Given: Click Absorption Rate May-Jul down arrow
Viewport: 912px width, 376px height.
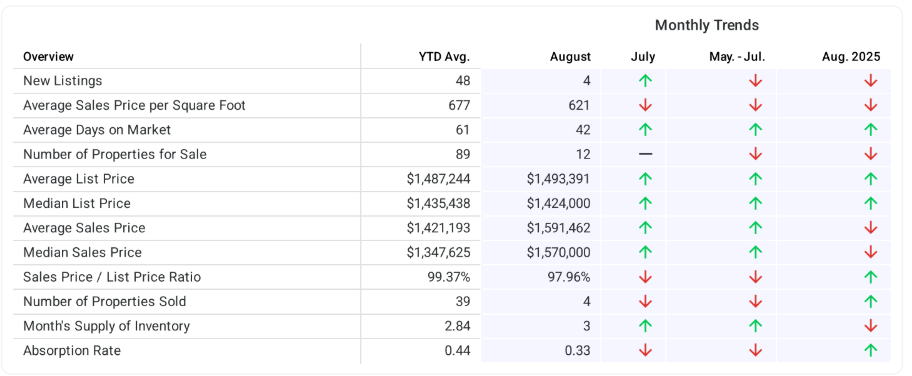Looking at the screenshot, I should (x=755, y=350).
